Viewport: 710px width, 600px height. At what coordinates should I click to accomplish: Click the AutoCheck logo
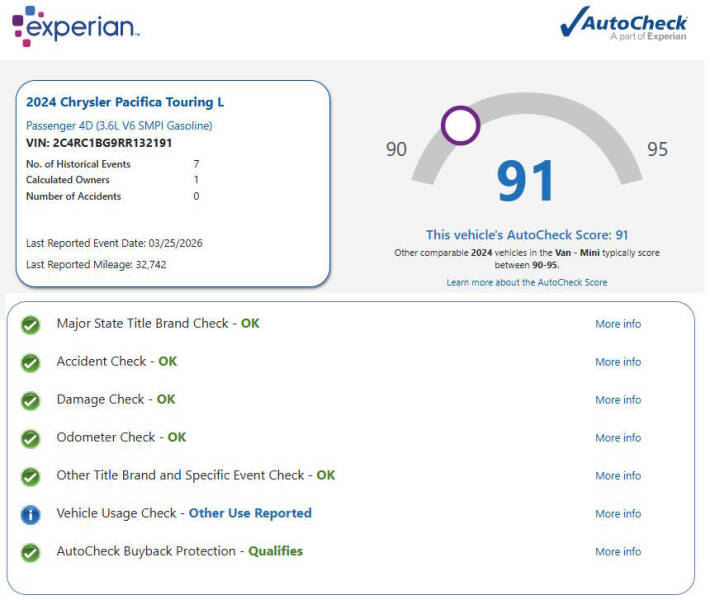click(x=624, y=23)
